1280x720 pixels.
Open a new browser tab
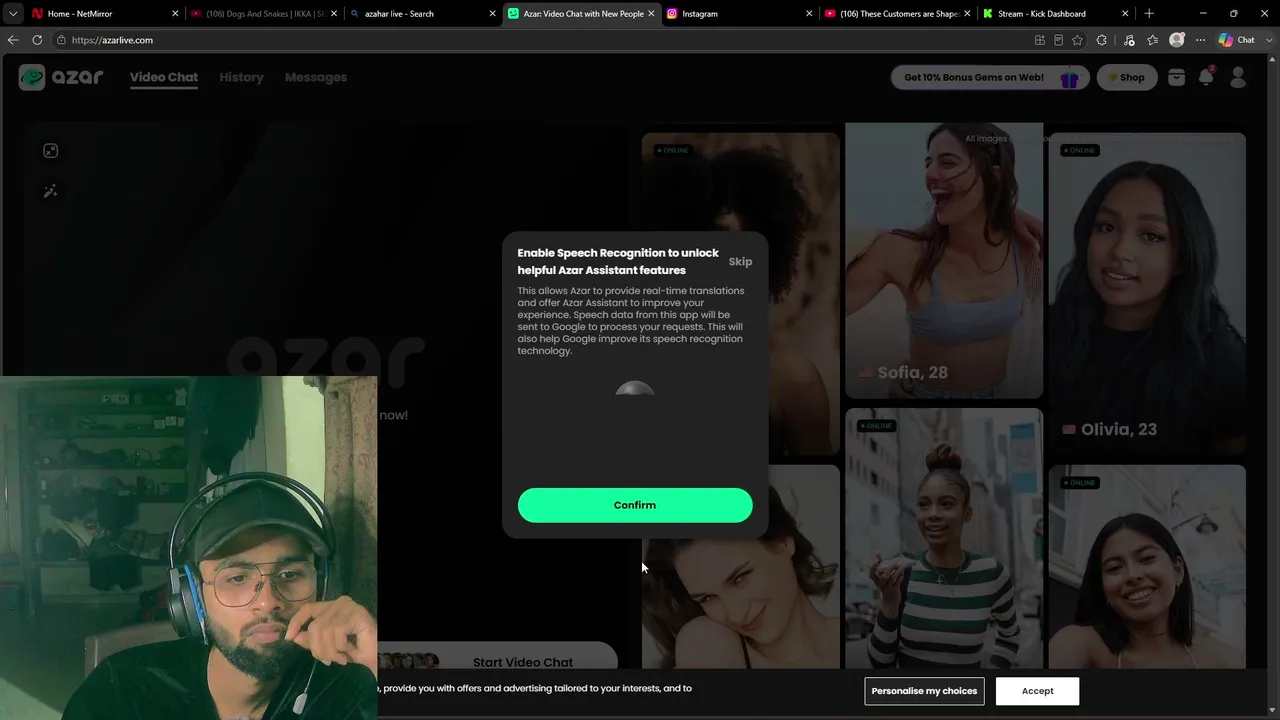pos(1149,14)
